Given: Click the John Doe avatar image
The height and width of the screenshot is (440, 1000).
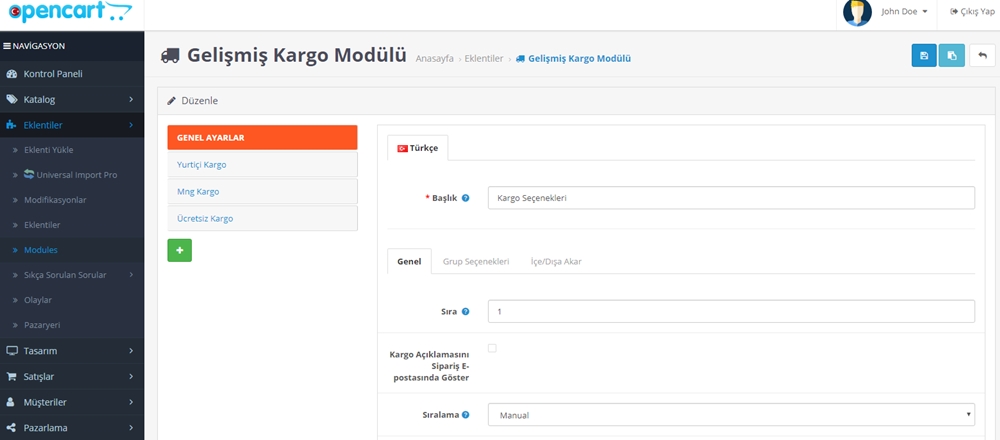Looking at the screenshot, I should pos(857,13).
